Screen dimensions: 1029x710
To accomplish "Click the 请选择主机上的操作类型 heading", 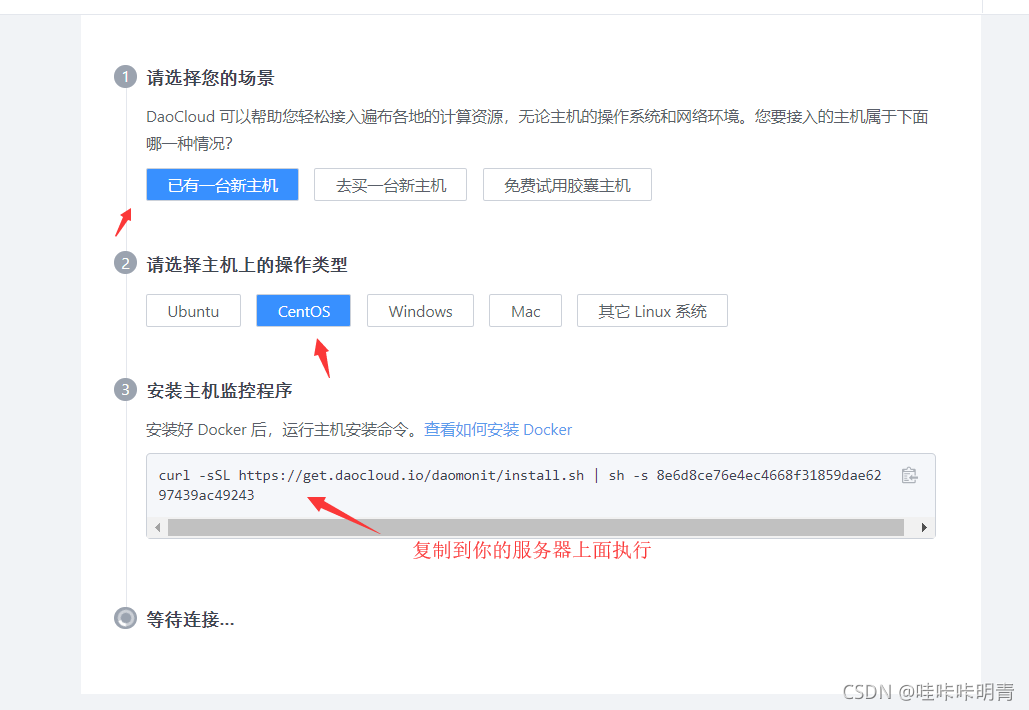I will tap(247, 265).
